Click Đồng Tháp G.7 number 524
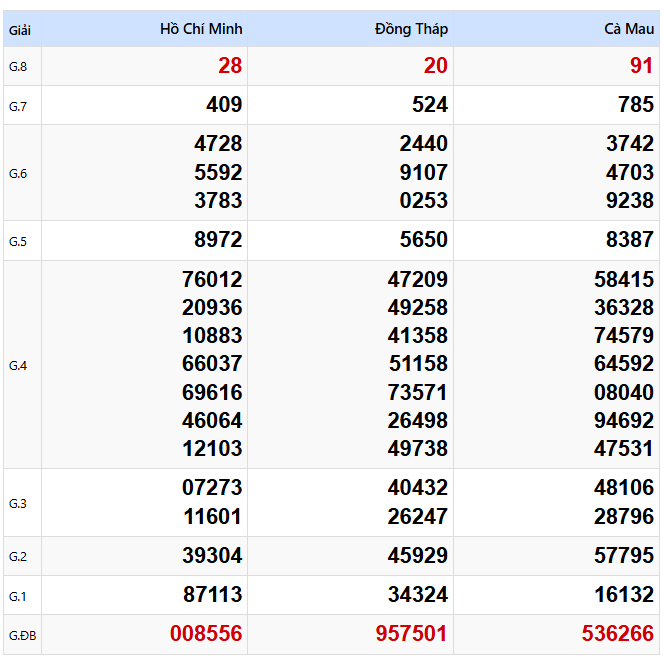 click(x=430, y=105)
